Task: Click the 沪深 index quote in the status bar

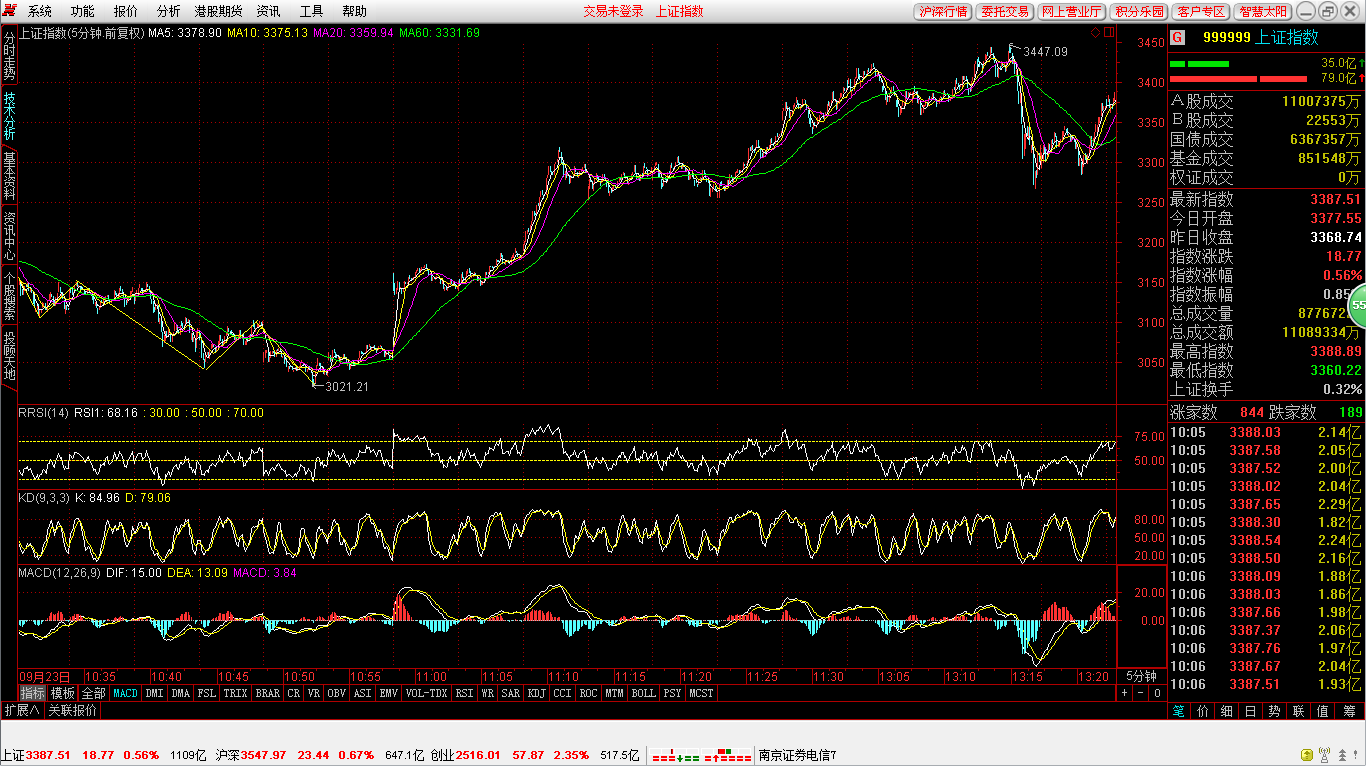Action: (x=319, y=755)
